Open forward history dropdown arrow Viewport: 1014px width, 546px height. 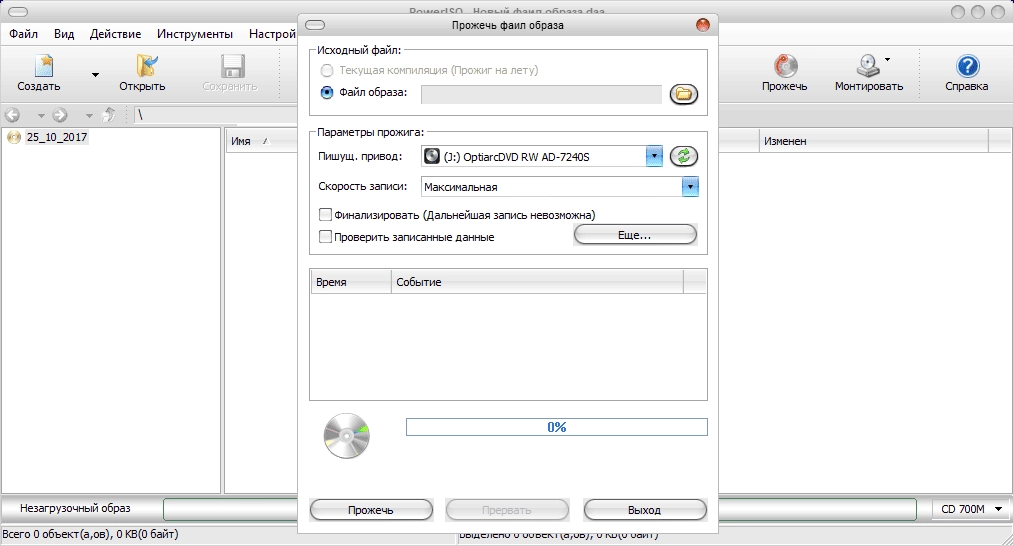[89, 116]
